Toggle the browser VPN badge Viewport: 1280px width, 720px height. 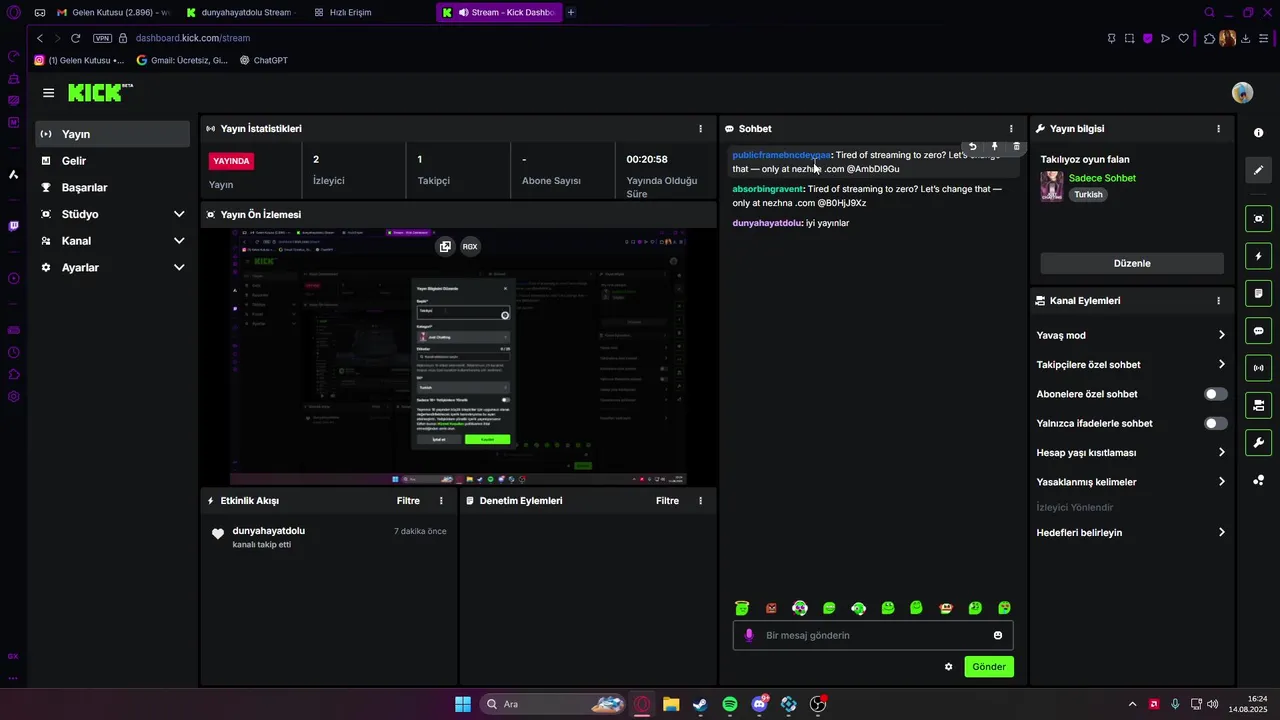pyautogui.click(x=102, y=38)
